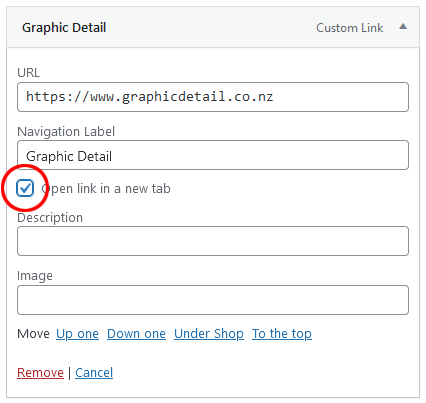Focus the Description text box
Viewport: 426px width, 403px height.
pyautogui.click(x=213, y=241)
